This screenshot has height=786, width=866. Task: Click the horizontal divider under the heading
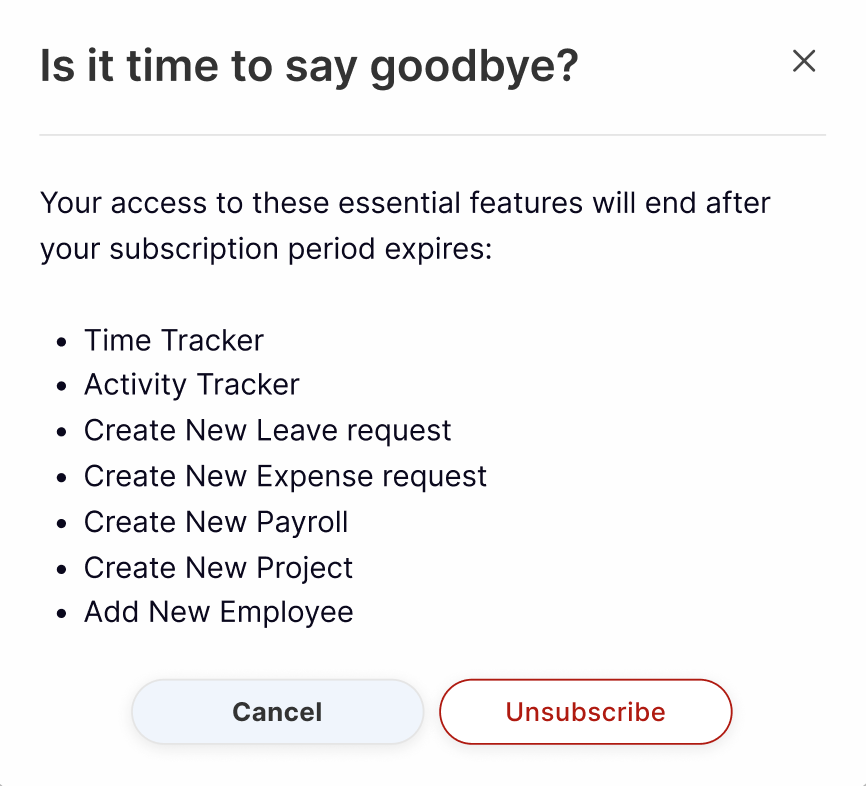432,134
